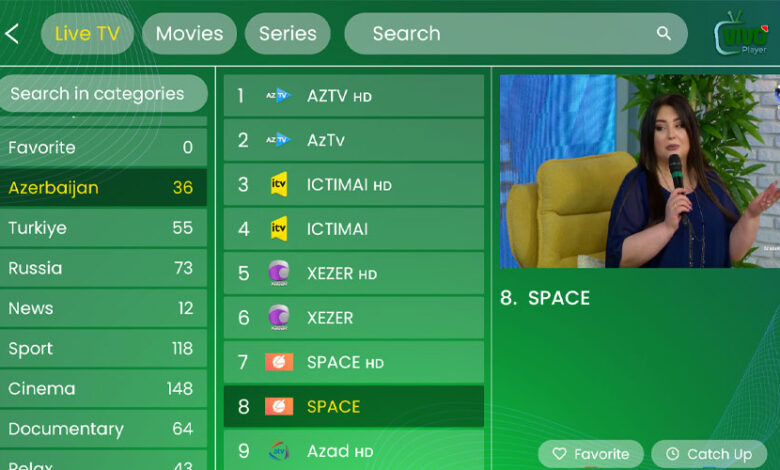Select AZTV HD channel logo
This screenshot has height=470, width=780.
coord(278,95)
